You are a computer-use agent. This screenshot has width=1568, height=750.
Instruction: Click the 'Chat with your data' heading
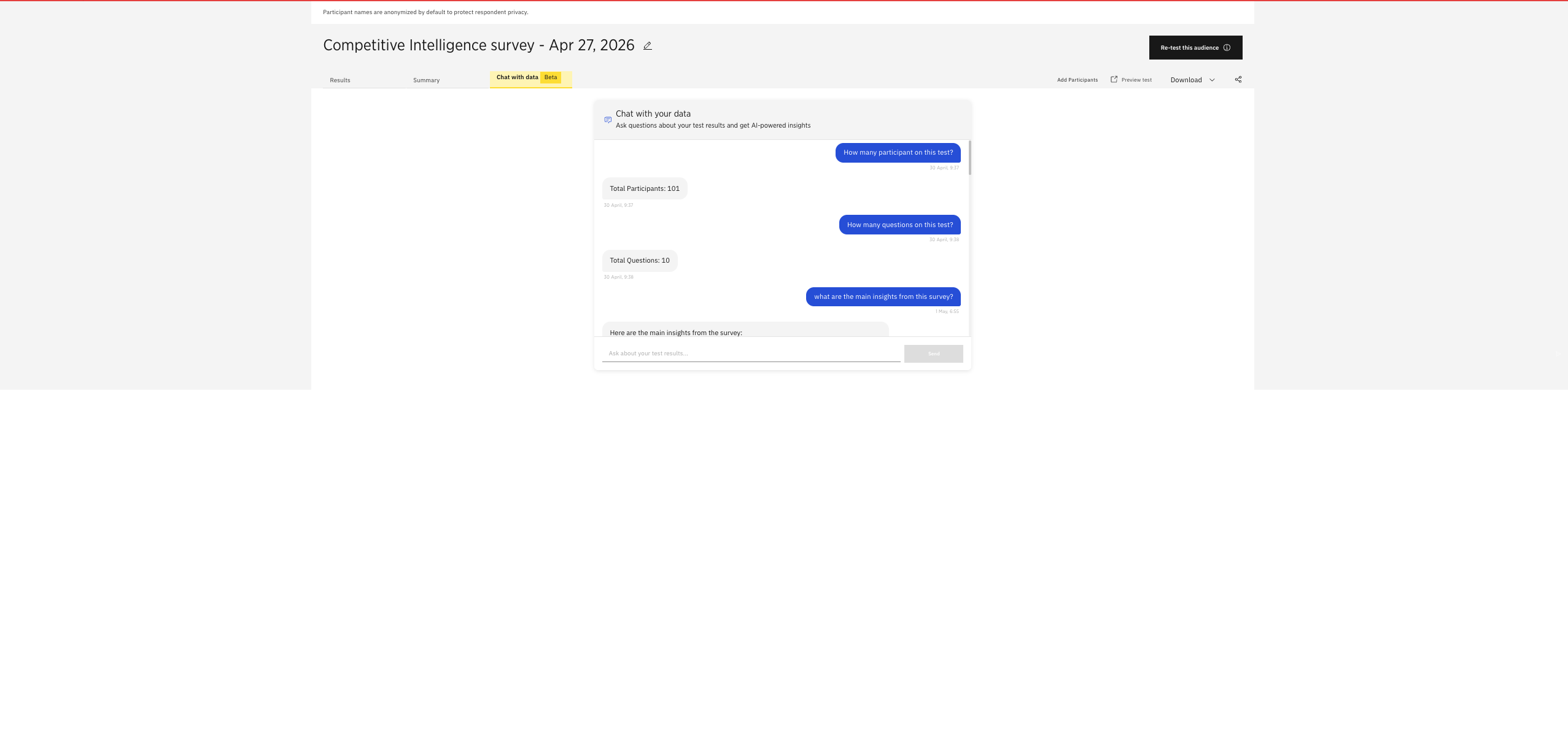pos(653,114)
